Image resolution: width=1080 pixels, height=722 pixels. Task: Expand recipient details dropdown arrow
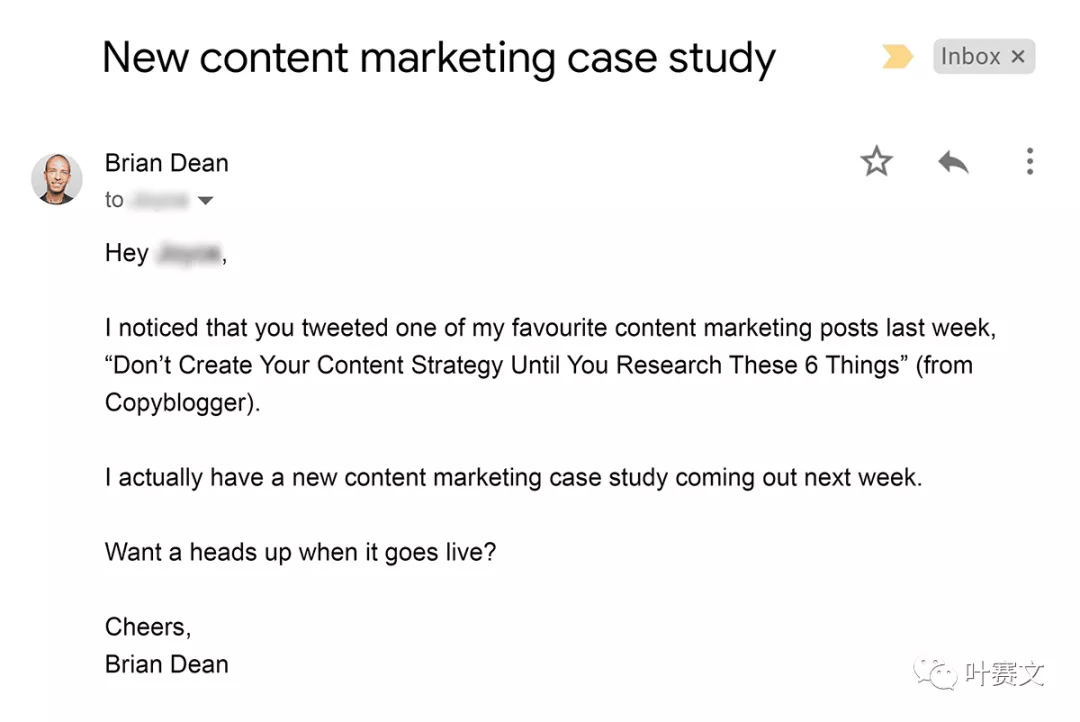[x=205, y=200]
